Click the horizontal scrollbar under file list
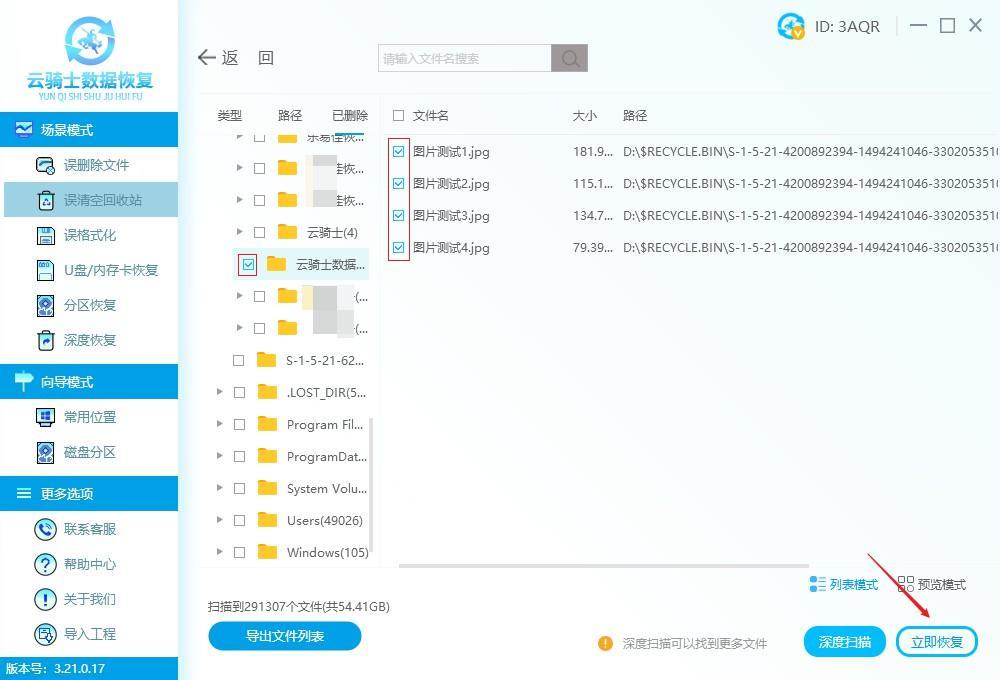 (x=604, y=566)
